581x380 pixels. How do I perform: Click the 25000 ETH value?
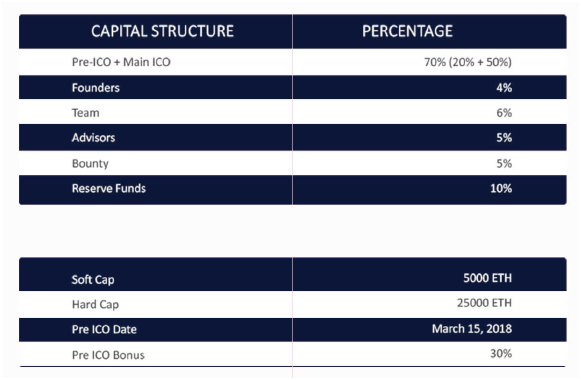point(484,303)
